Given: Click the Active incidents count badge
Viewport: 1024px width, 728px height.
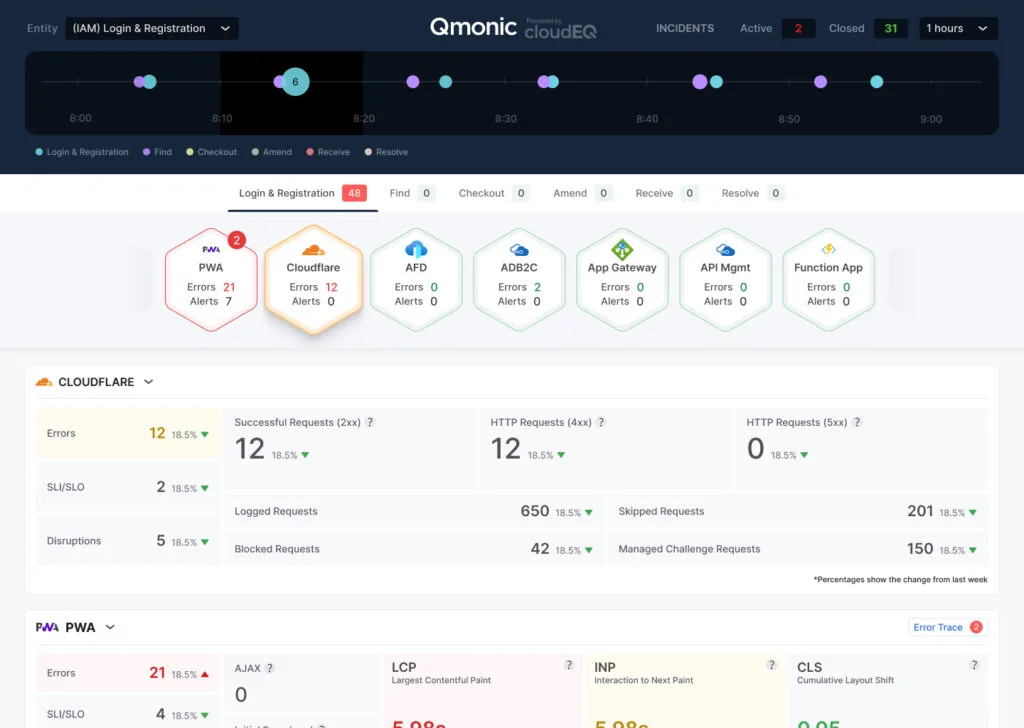Looking at the screenshot, I should pyautogui.click(x=798, y=29).
